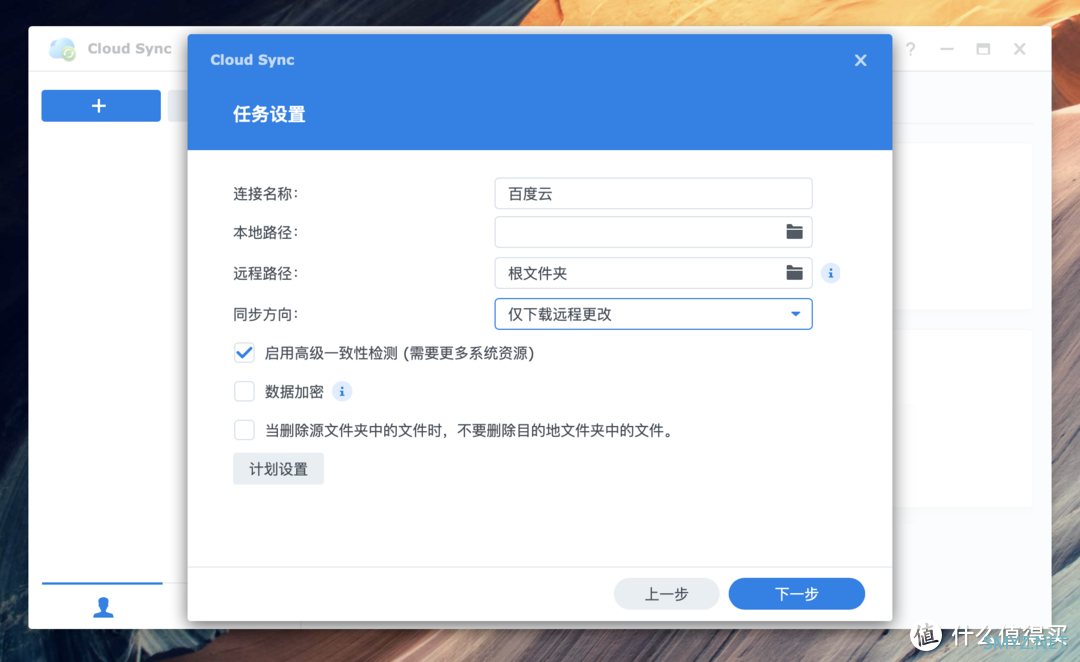Close the Cloud Sync main window
Viewport: 1080px width, 662px height.
(1019, 49)
